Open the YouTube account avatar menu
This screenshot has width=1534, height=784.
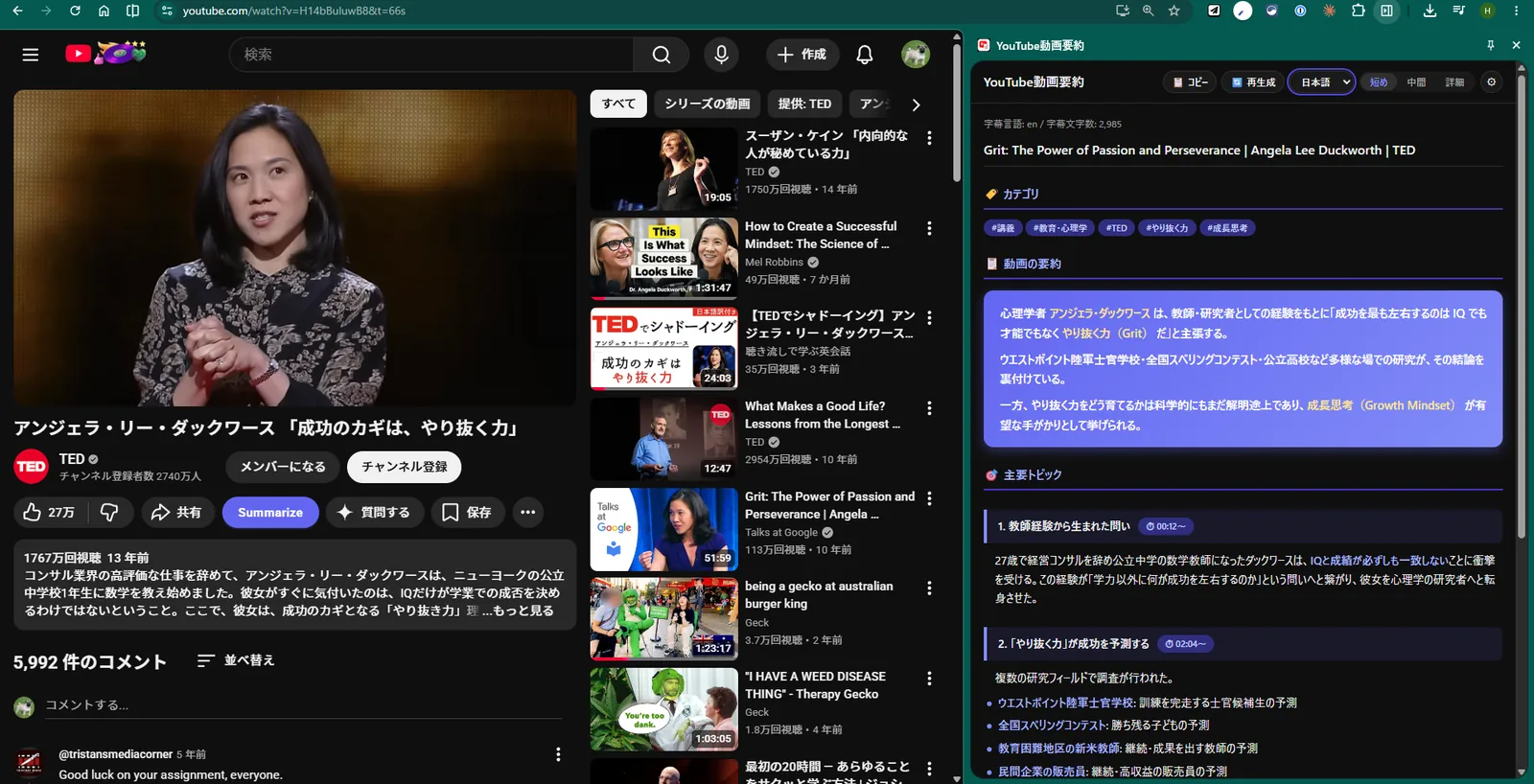916,55
